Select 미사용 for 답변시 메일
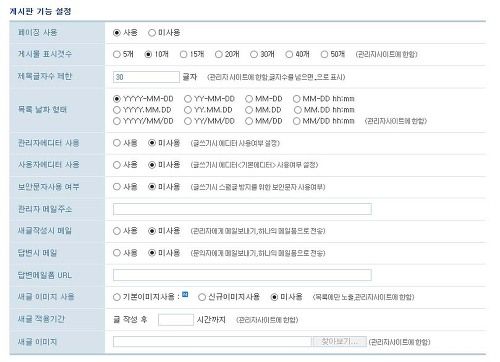The height and width of the screenshot is (362, 500). [152, 253]
